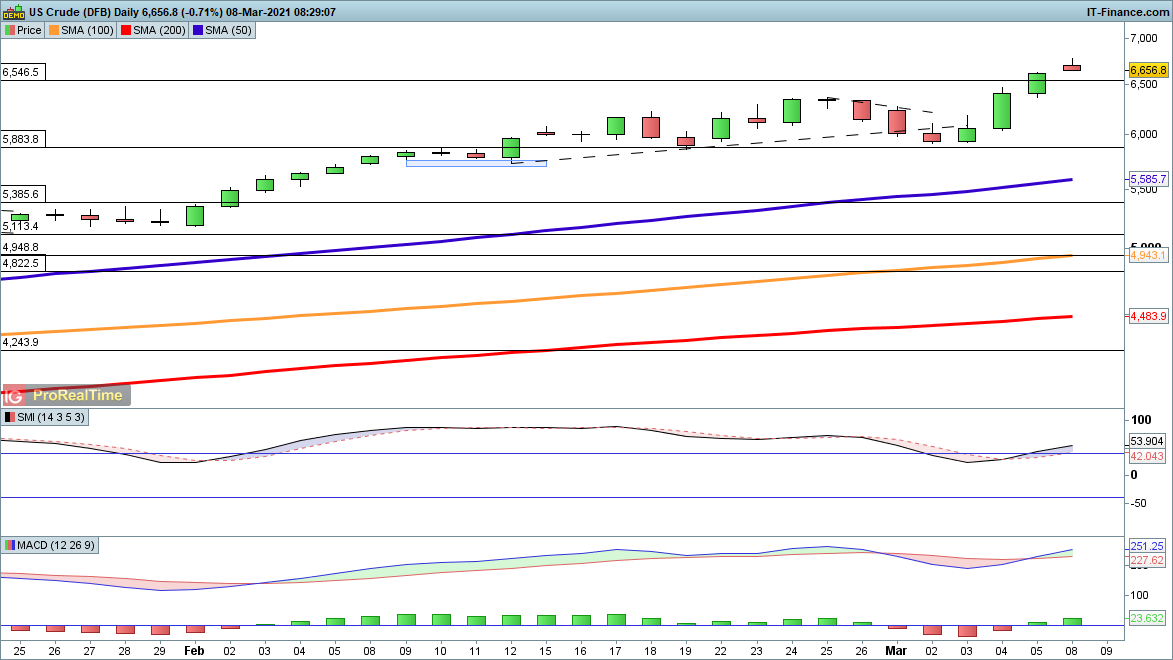Click the 5,883.8 support level label

[21, 139]
